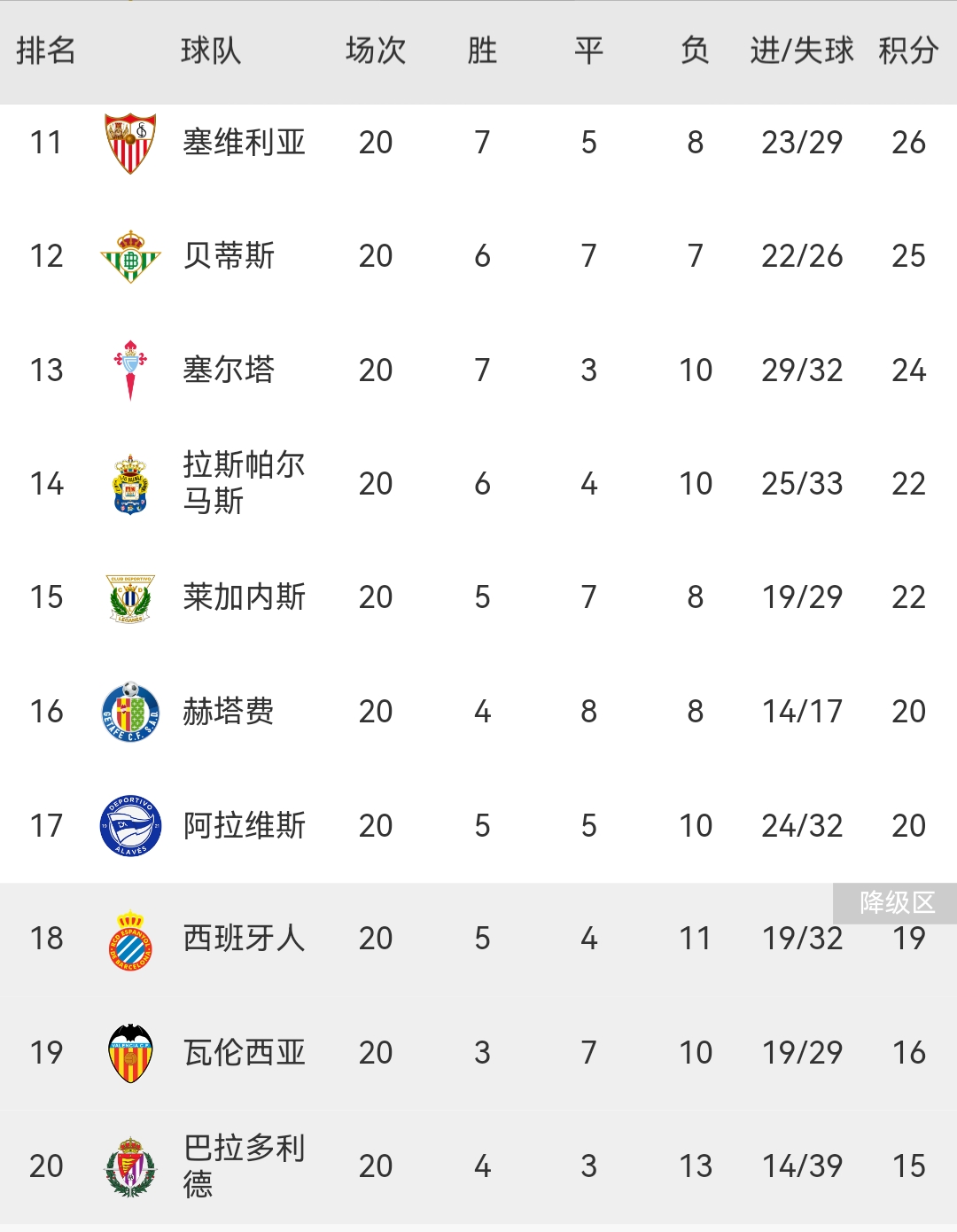
Task: Tap the 拉斯帕尔马斯 team name
Action: click(243, 483)
